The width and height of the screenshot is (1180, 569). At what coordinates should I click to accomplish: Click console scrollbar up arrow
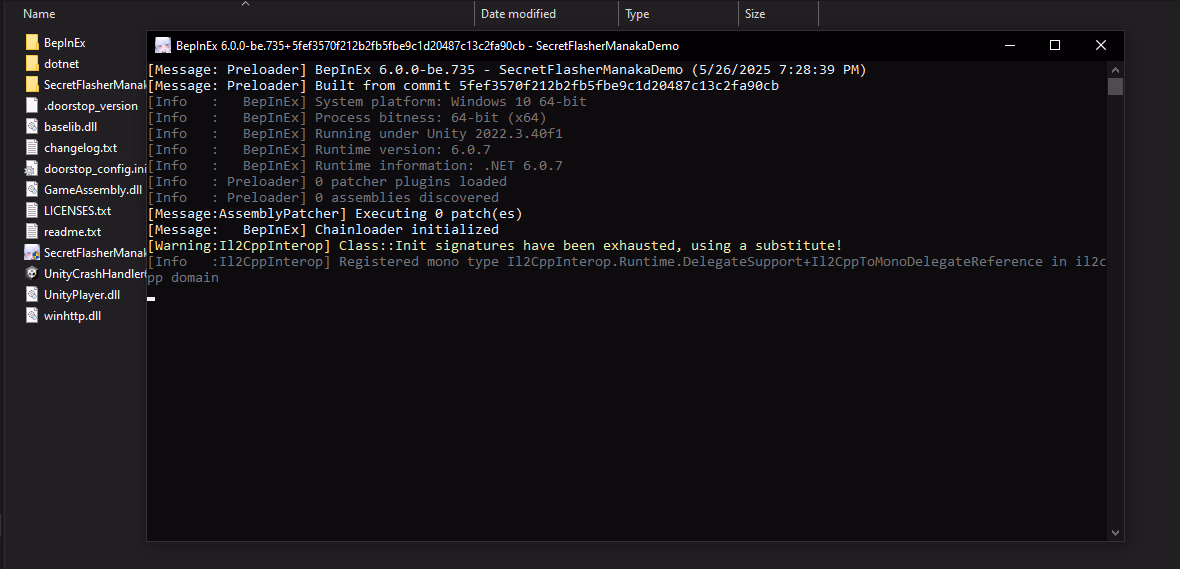coord(1115,68)
